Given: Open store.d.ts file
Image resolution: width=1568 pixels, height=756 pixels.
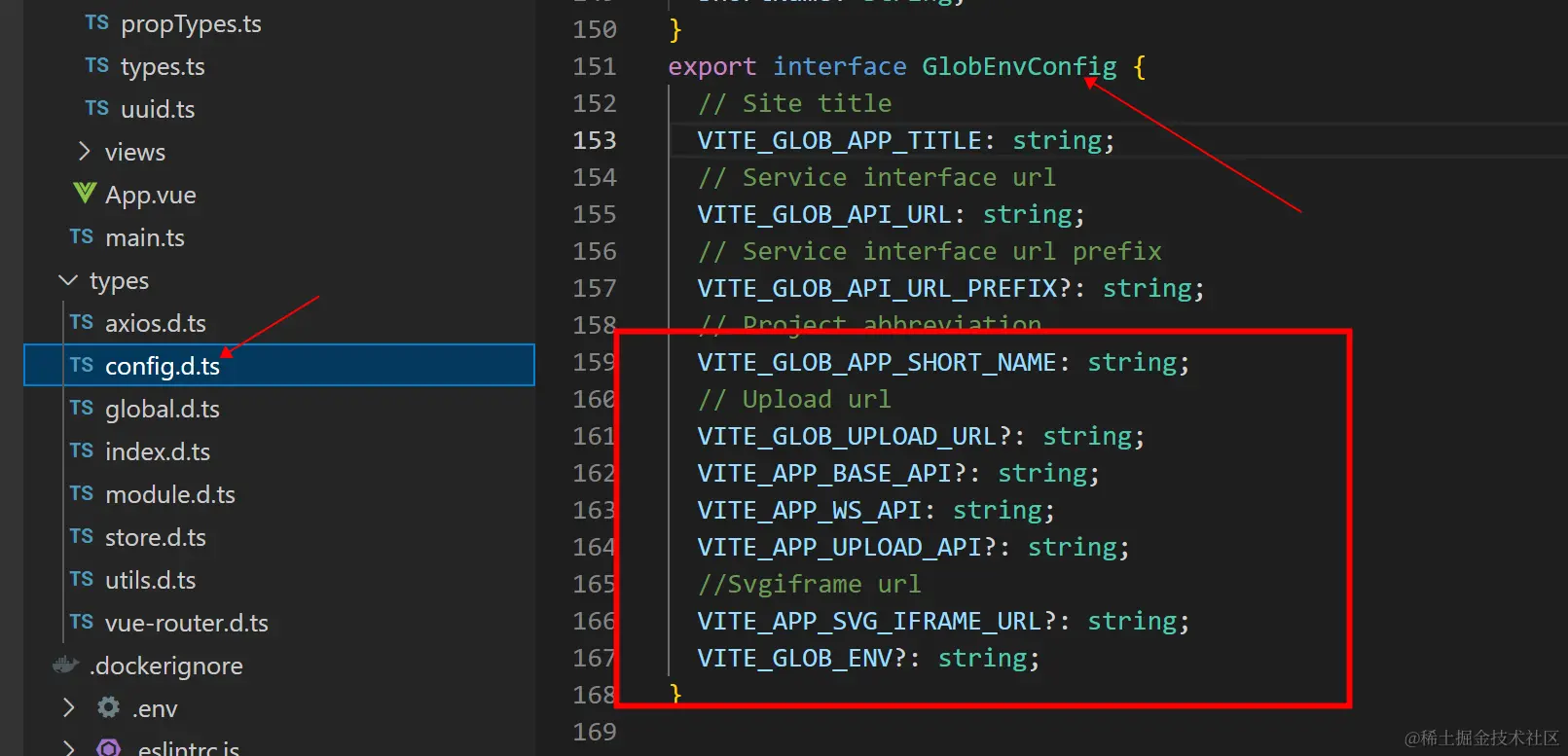Looking at the screenshot, I should pyautogui.click(x=156, y=538).
